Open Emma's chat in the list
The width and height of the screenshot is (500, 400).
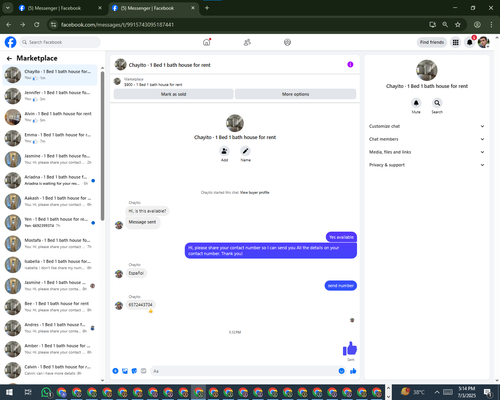pos(50,138)
